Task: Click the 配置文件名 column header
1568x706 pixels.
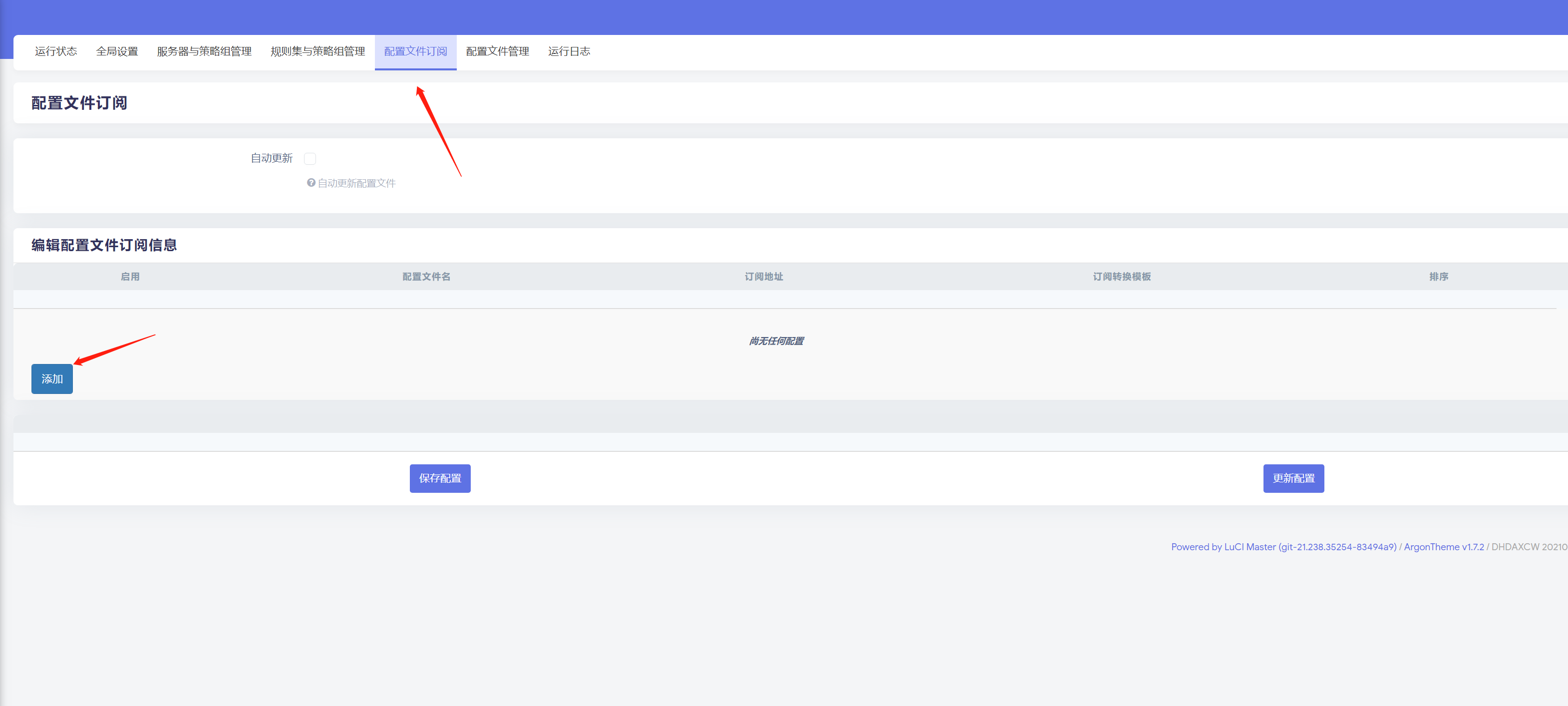Action: click(x=426, y=276)
